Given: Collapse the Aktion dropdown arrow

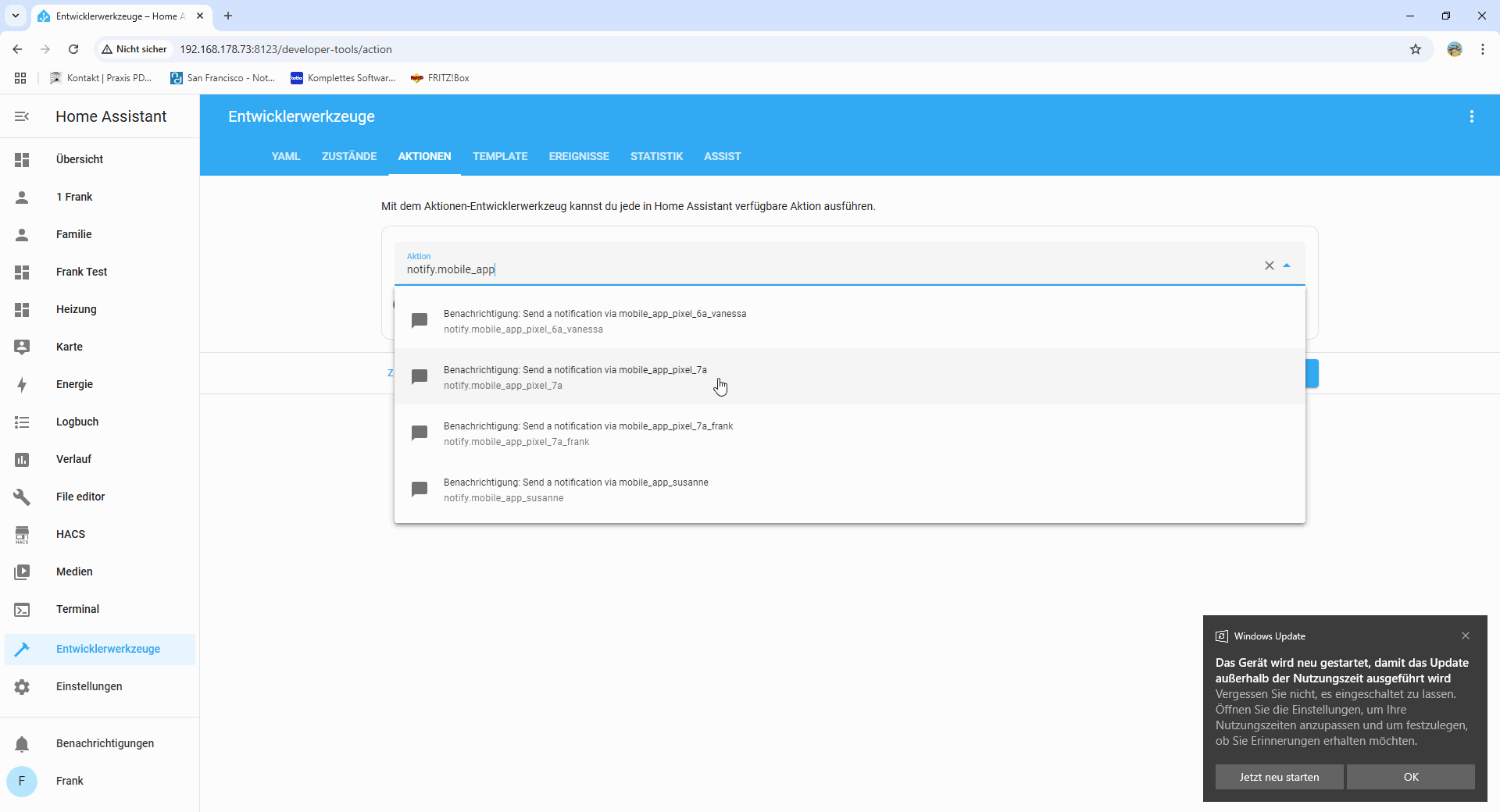Looking at the screenshot, I should [1287, 265].
